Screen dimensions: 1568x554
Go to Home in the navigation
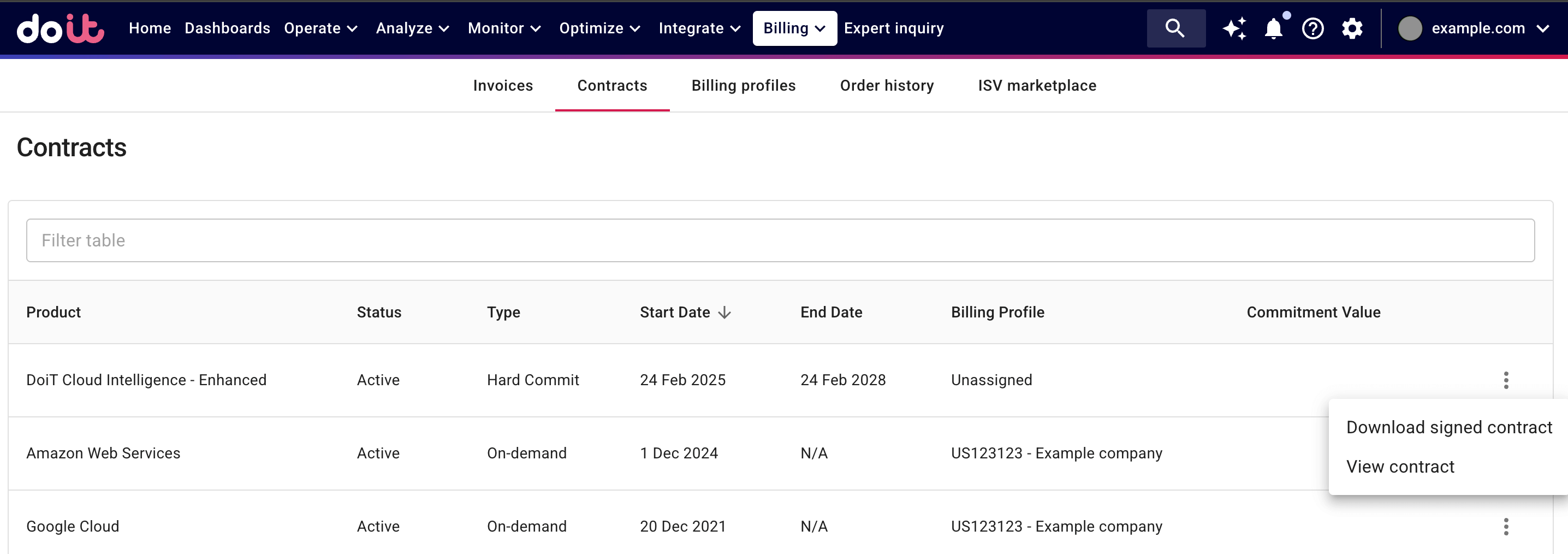[x=150, y=28]
